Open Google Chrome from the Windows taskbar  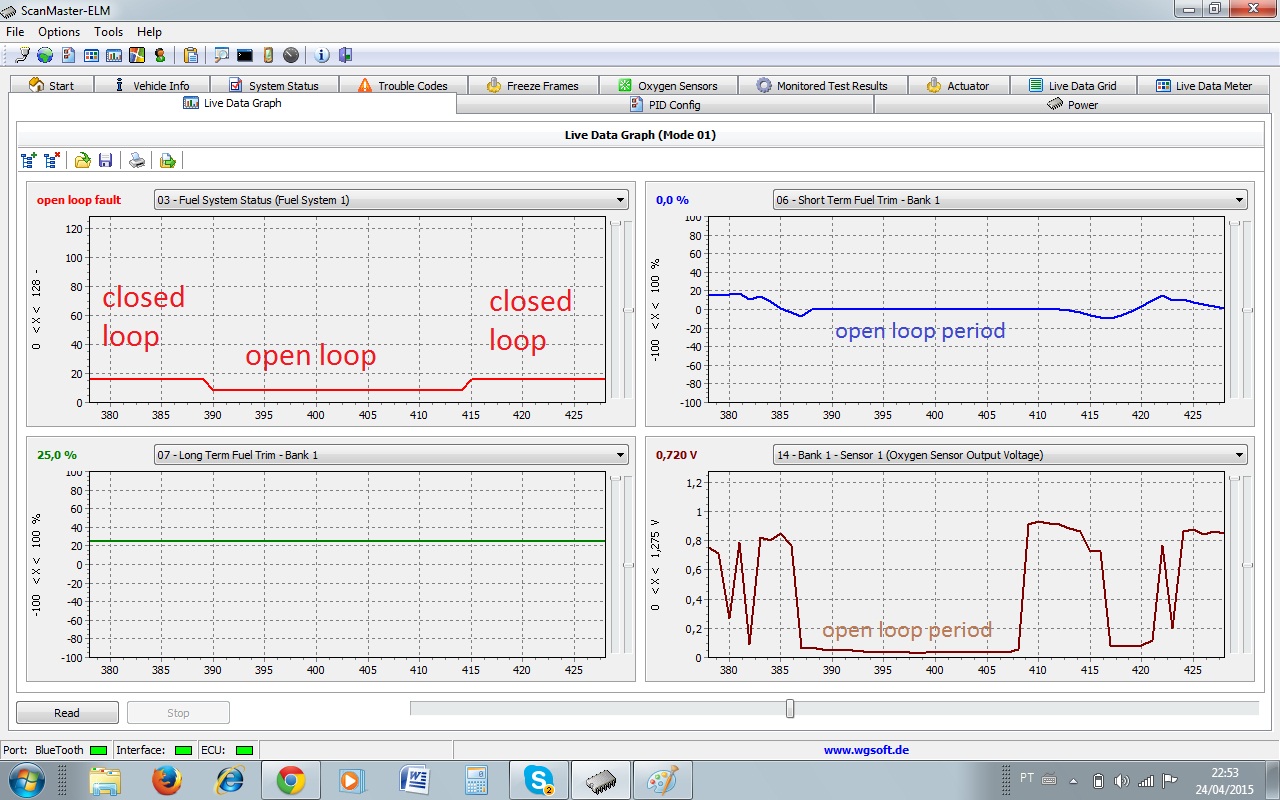pos(290,779)
